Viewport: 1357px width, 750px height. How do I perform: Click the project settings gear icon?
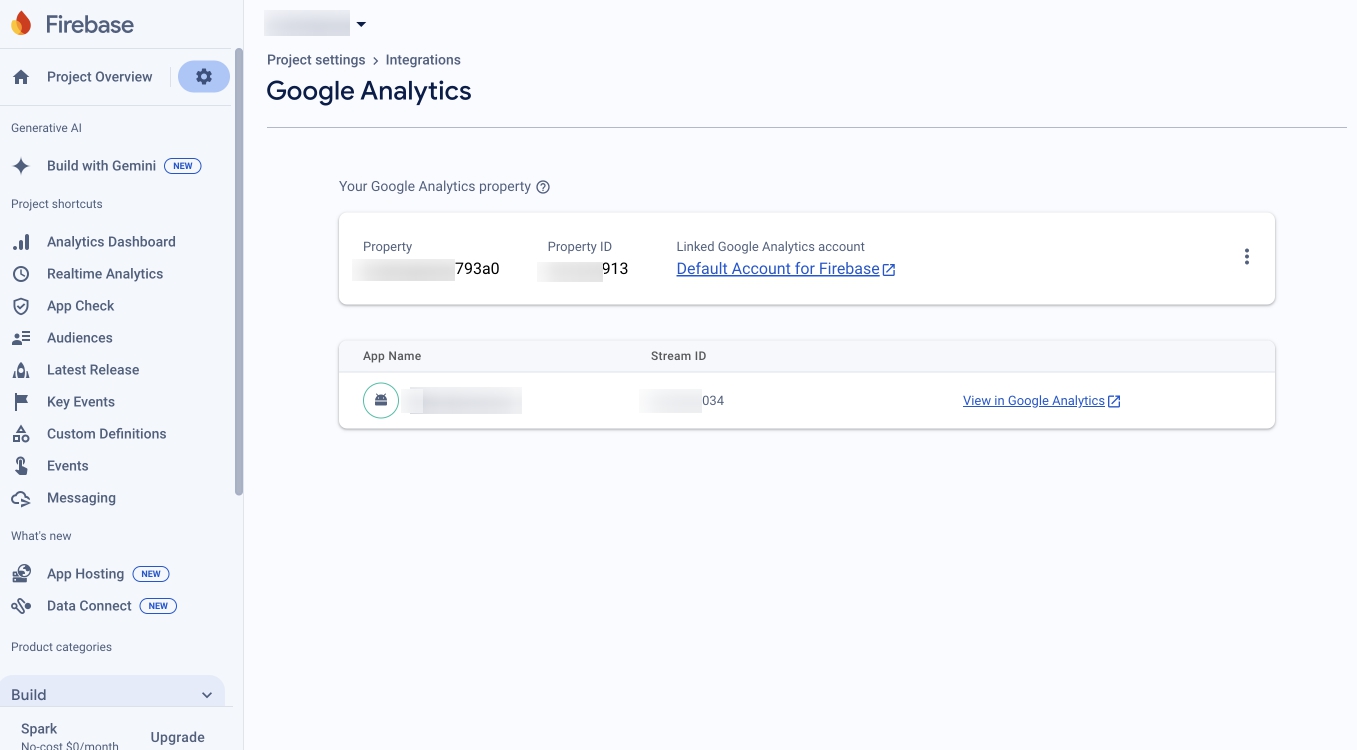[x=204, y=77]
